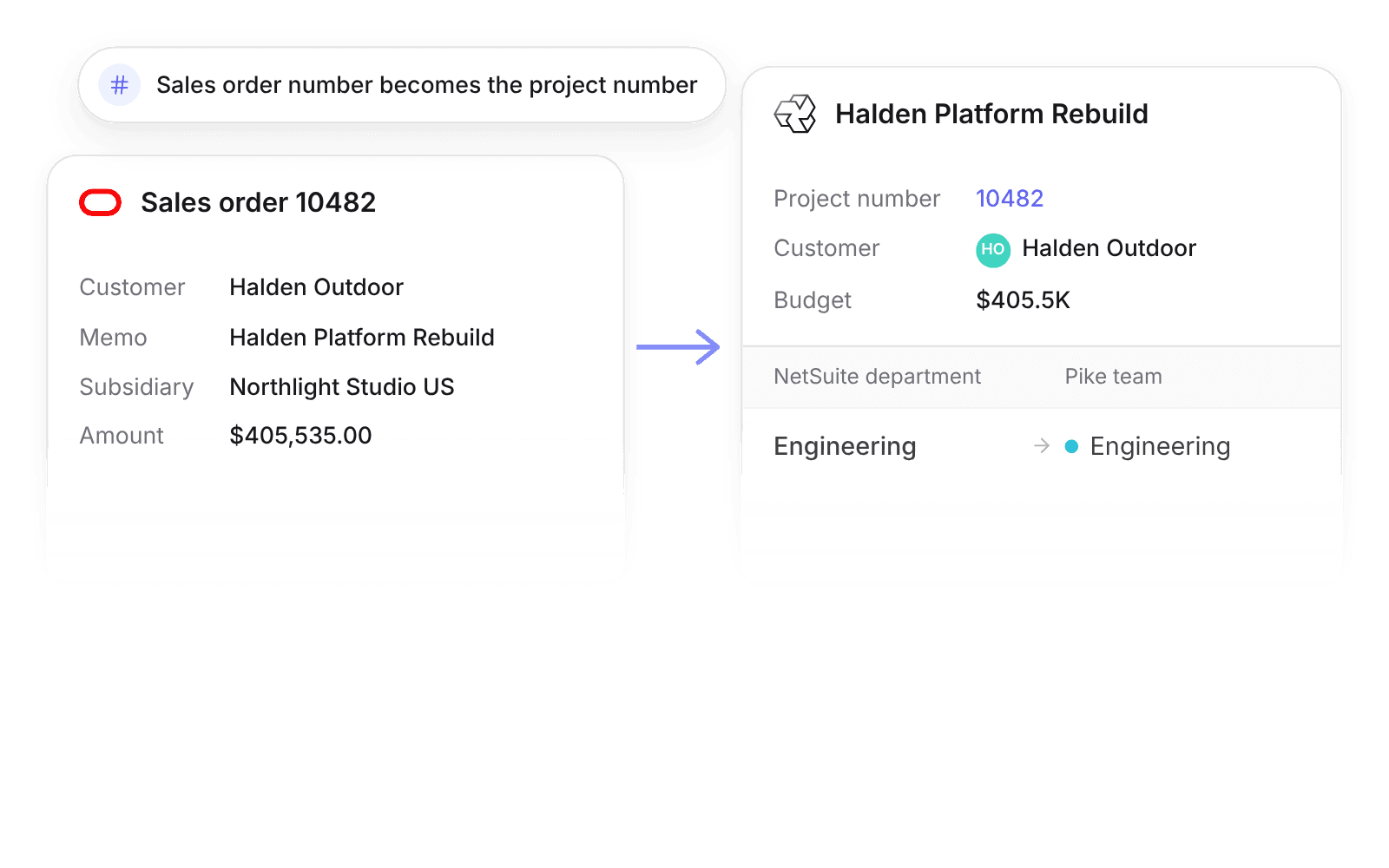Click the Northlight Studio US subsidiary value
1389x868 pixels.
coord(342,387)
